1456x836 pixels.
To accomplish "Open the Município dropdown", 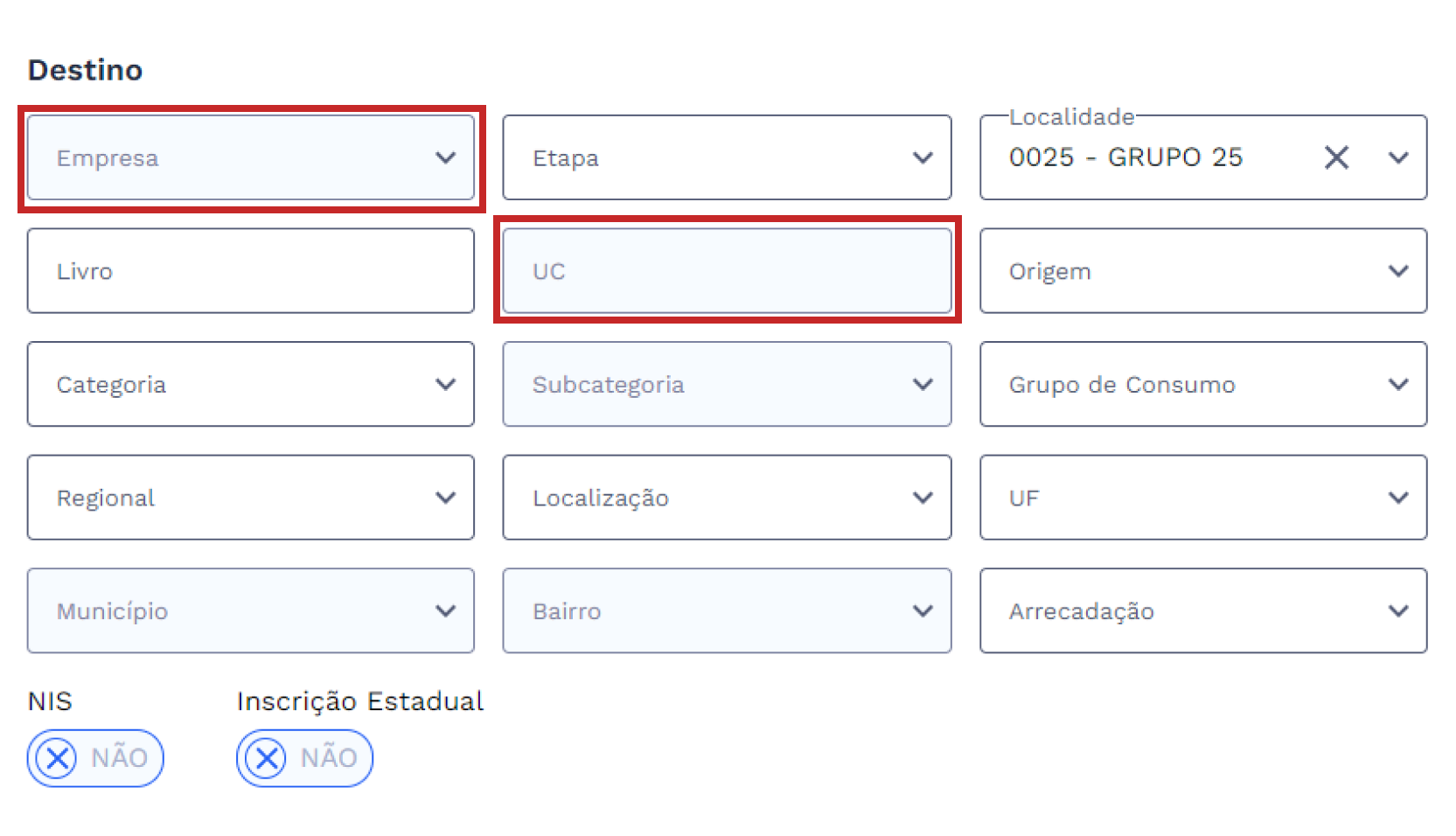I will tap(251, 611).
